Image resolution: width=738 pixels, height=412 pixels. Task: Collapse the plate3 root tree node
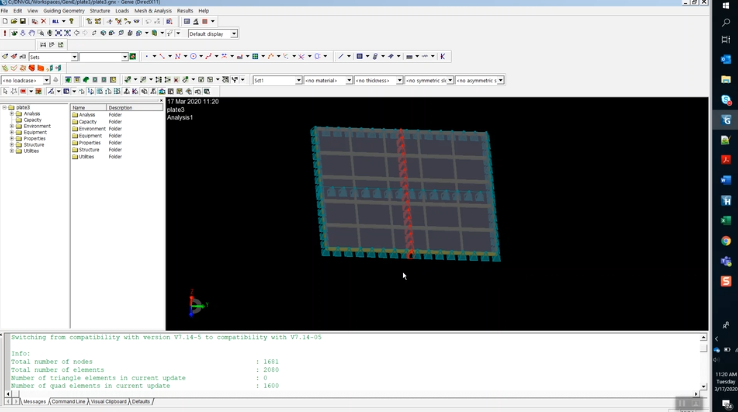pos(5,107)
